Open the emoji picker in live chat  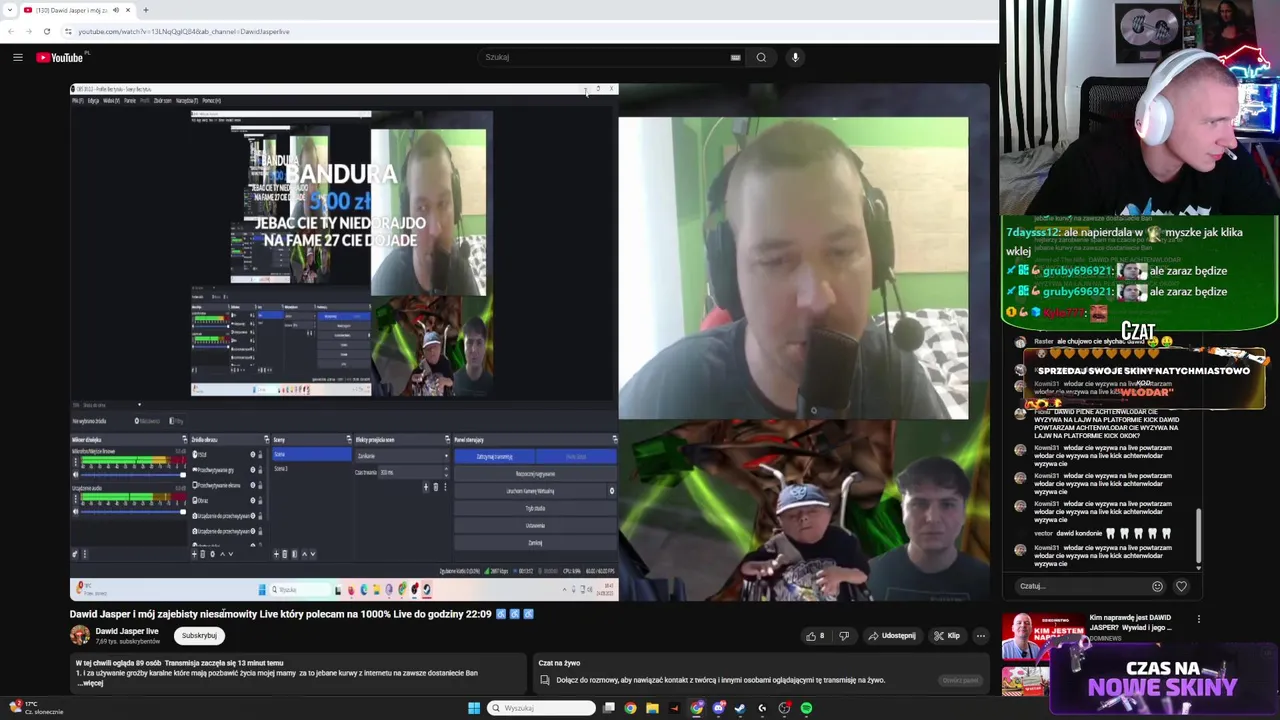(1157, 586)
